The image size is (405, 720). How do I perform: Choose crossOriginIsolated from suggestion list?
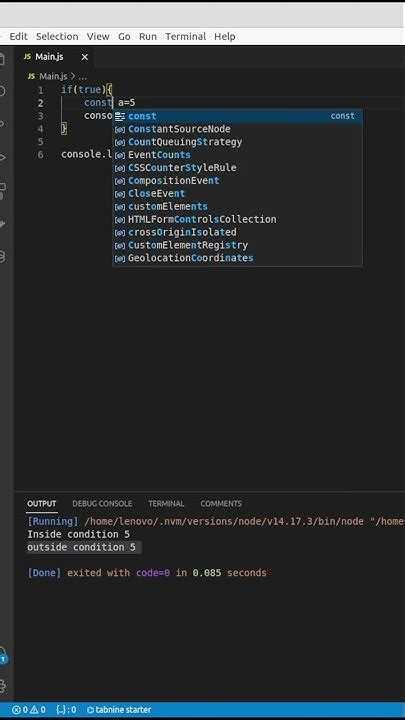(237, 232)
